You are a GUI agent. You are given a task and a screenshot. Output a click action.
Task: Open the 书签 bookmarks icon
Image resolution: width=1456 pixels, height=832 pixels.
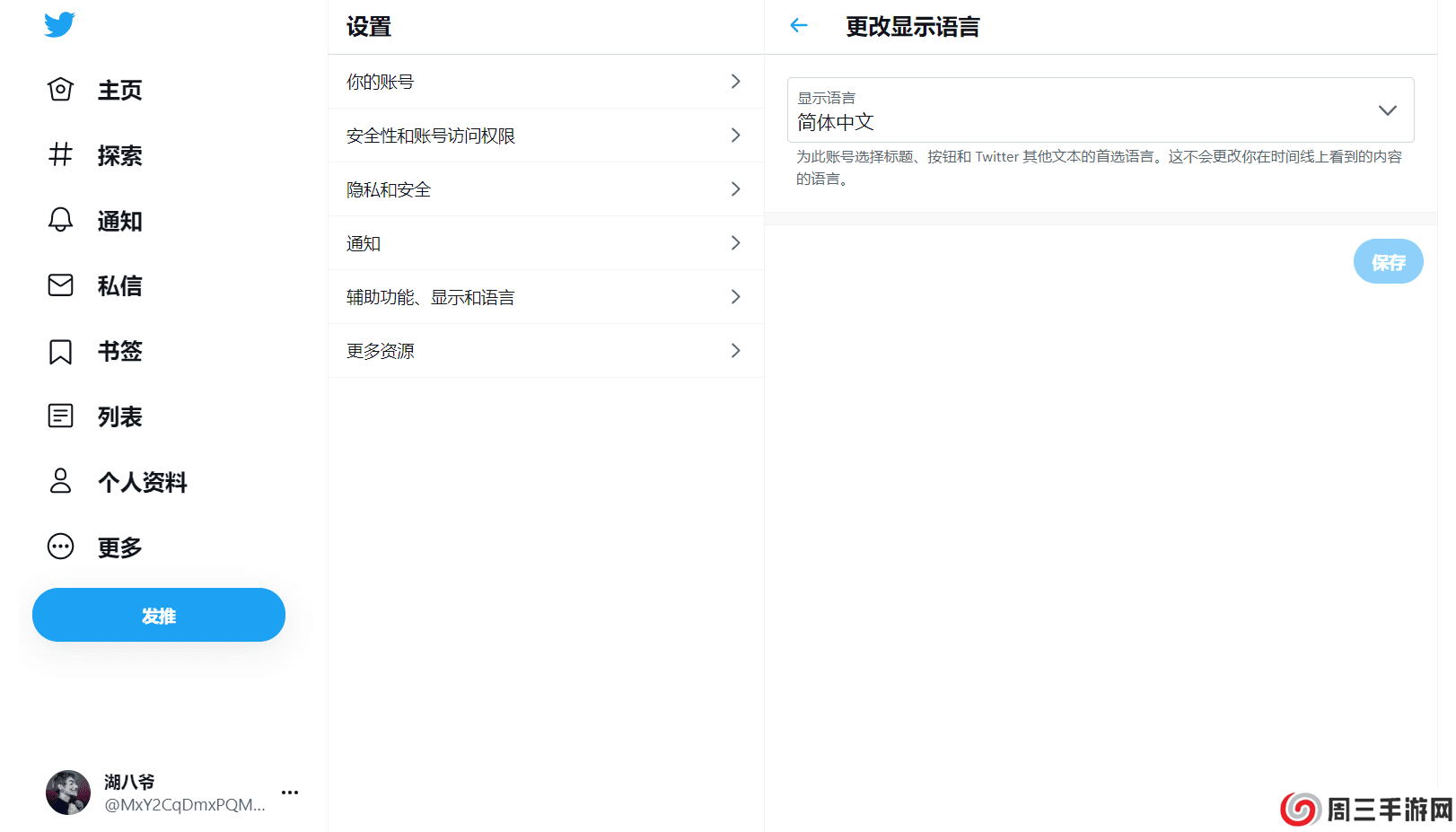click(x=59, y=351)
